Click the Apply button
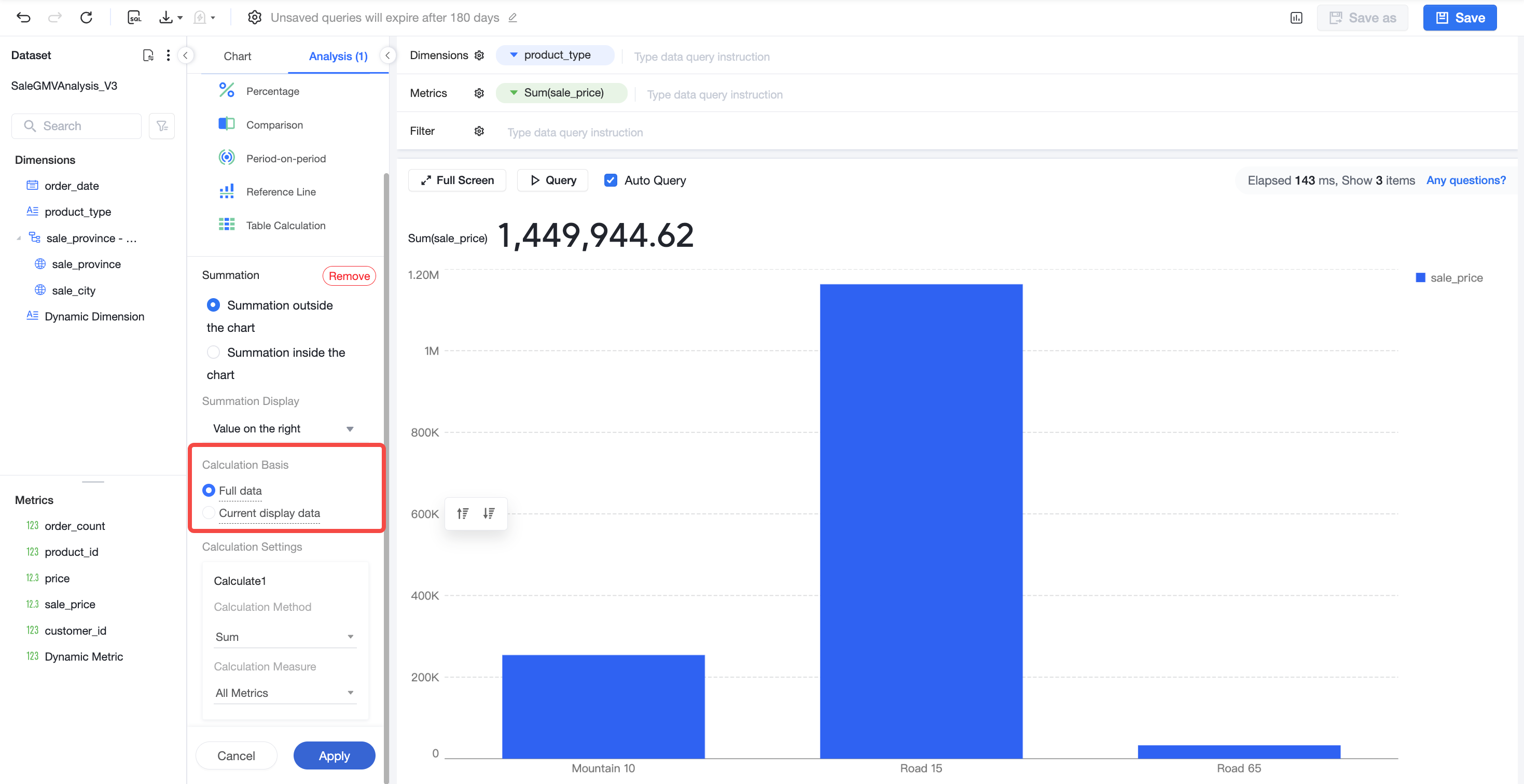Screen dimensions: 1524x784 click(x=334, y=755)
